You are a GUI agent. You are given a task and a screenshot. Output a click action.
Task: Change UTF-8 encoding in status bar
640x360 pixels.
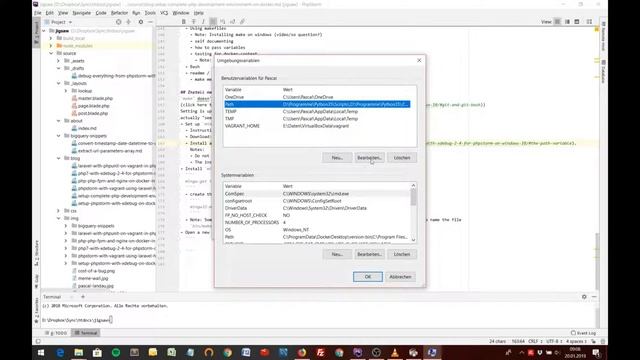(x=554, y=341)
